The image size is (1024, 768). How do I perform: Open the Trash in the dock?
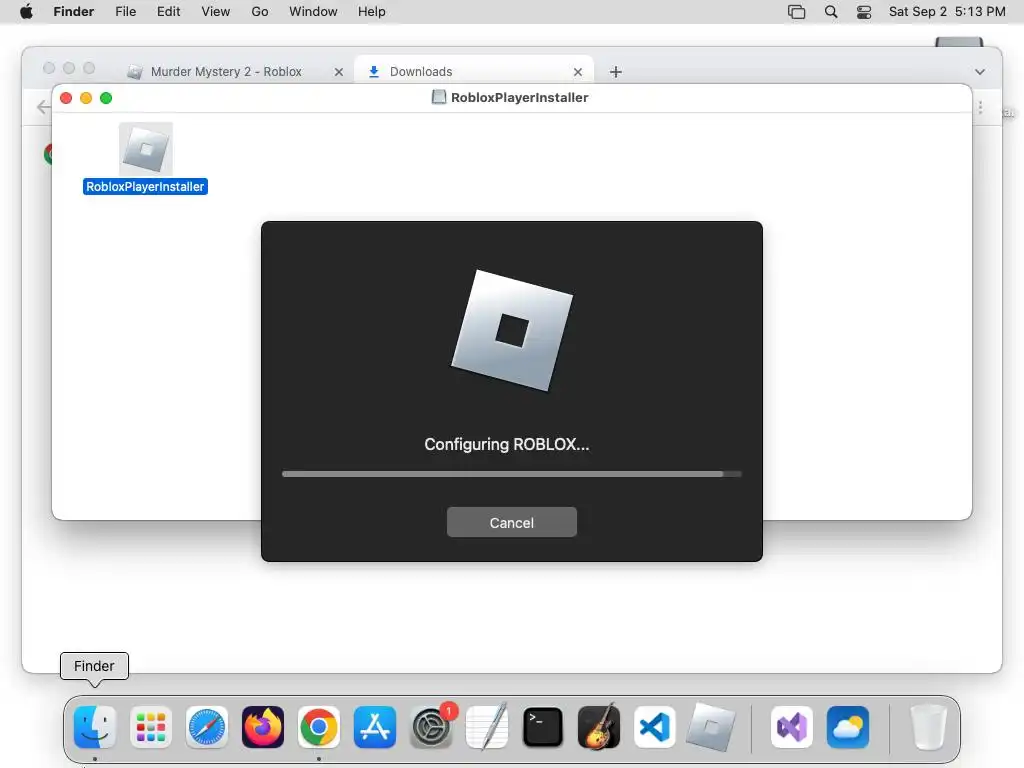tap(928, 727)
